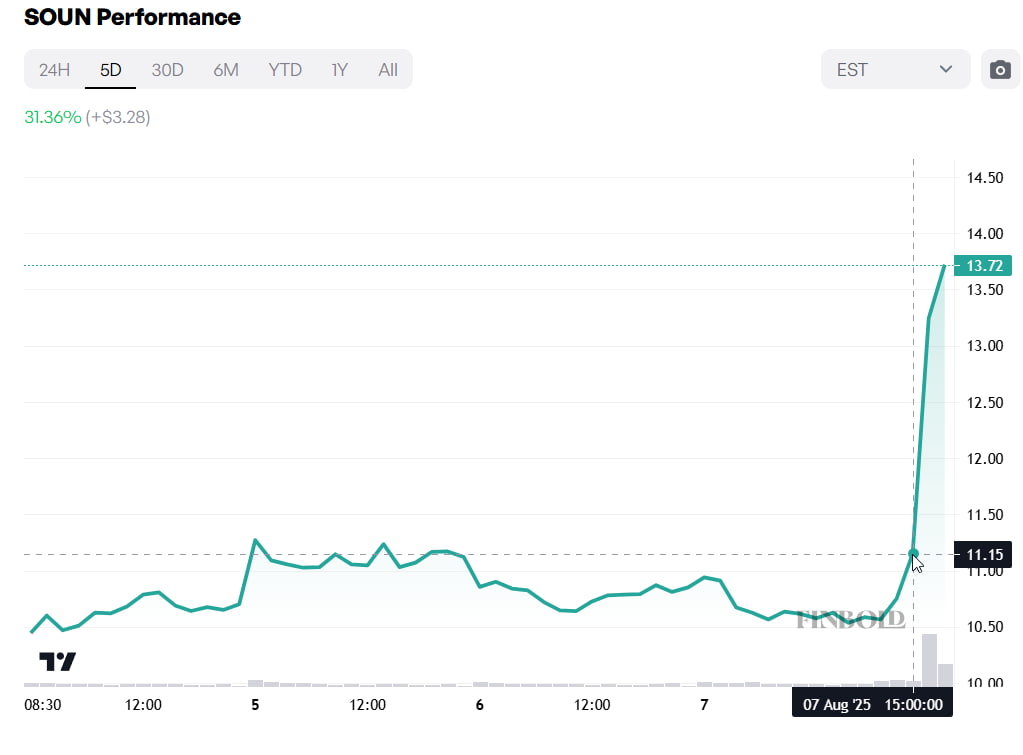1023x755 pixels.
Task: Select the 5D time range tab
Action: tap(110, 70)
